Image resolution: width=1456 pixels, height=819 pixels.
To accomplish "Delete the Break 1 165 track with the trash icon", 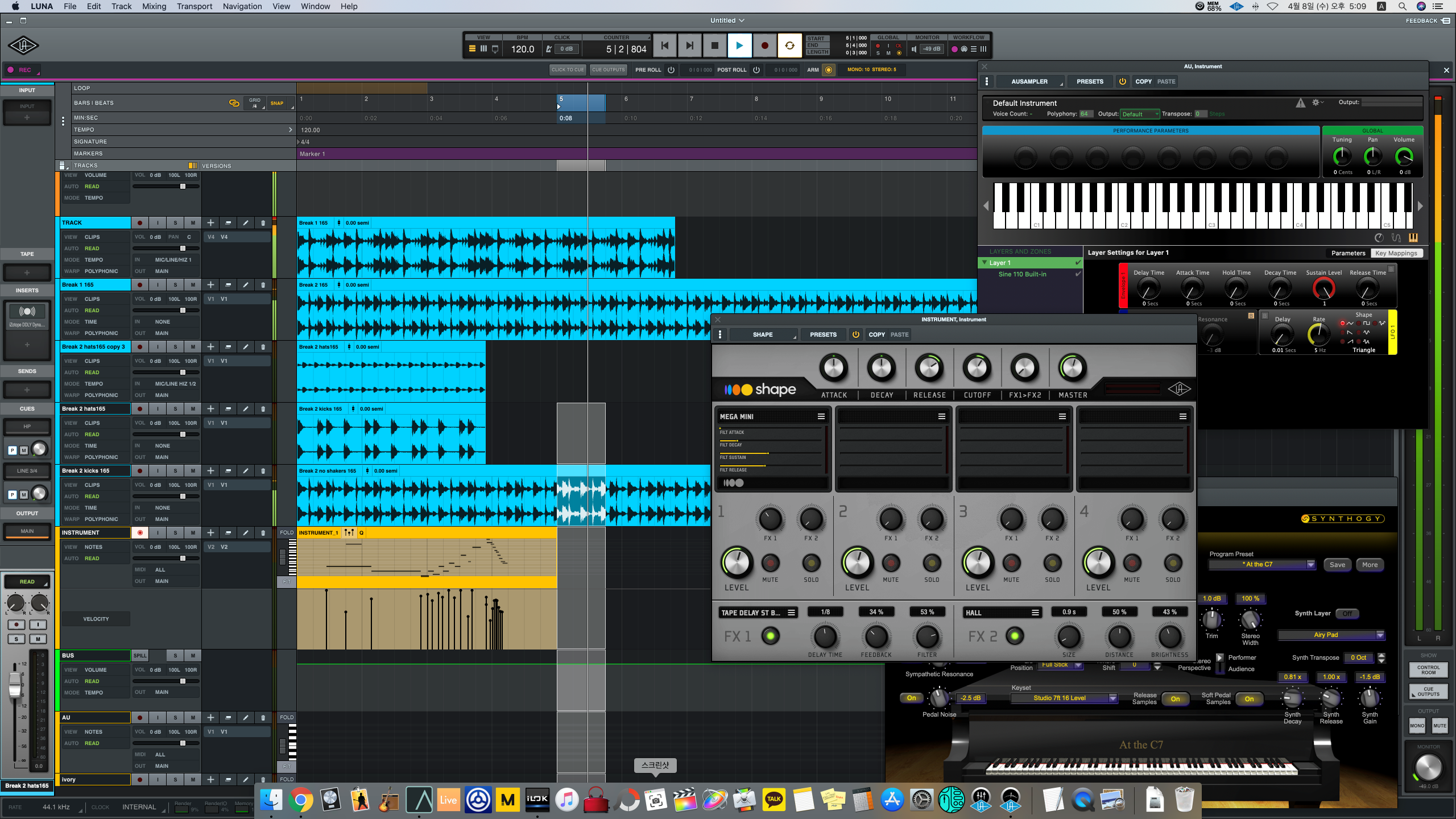I will (263, 285).
